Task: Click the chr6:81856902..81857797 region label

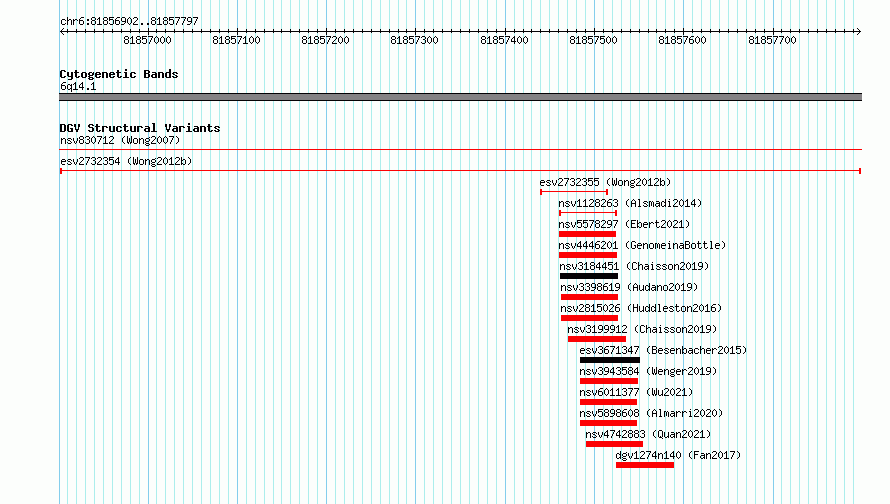Action: tap(129, 21)
